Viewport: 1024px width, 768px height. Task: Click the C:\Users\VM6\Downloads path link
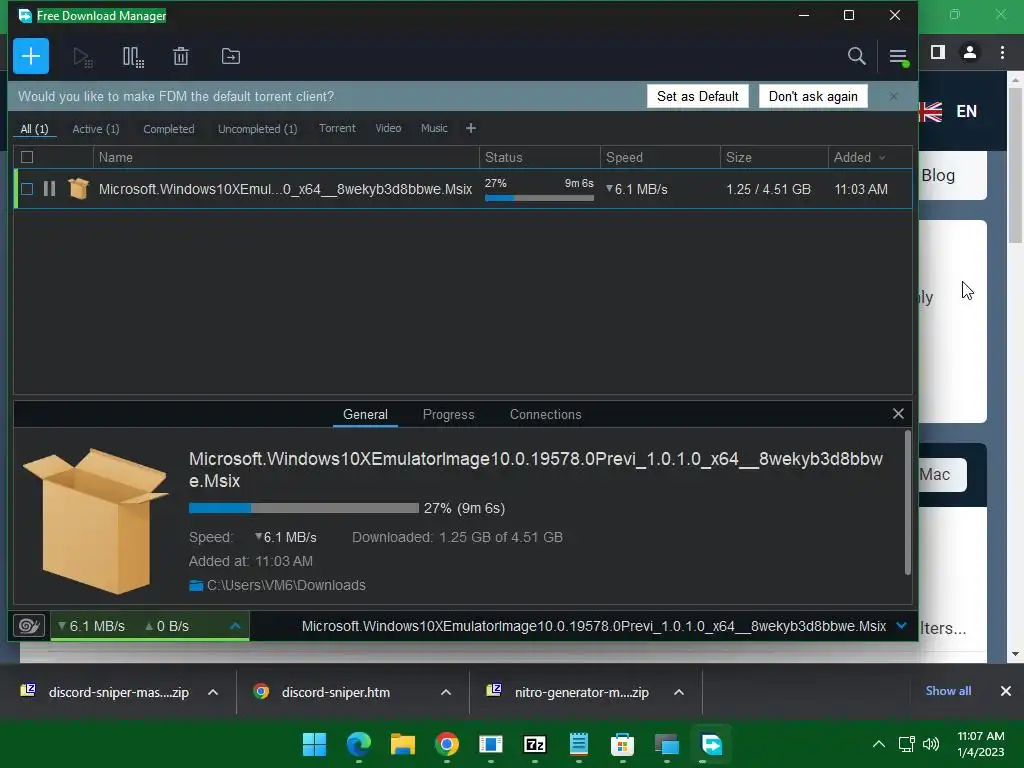click(286, 585)
